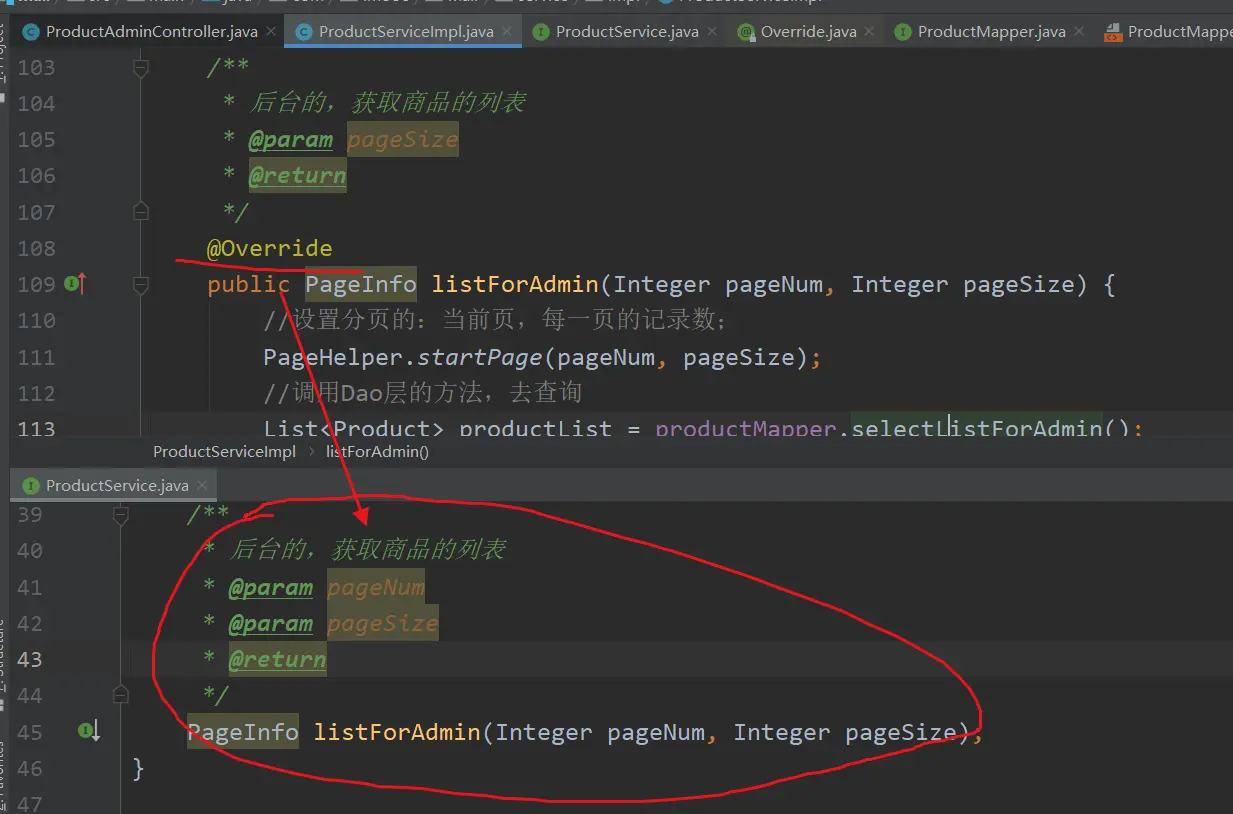The width and height of the screenshot is (1233, 814).
Task: Open the upper ProductService.java tab
Action: pyautogui.click(x=626, y=32)
